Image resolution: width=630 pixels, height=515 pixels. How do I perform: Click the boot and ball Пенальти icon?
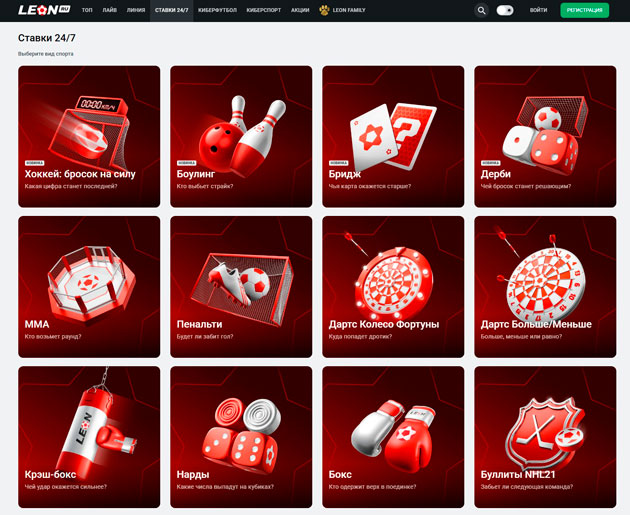pos(242,288)
